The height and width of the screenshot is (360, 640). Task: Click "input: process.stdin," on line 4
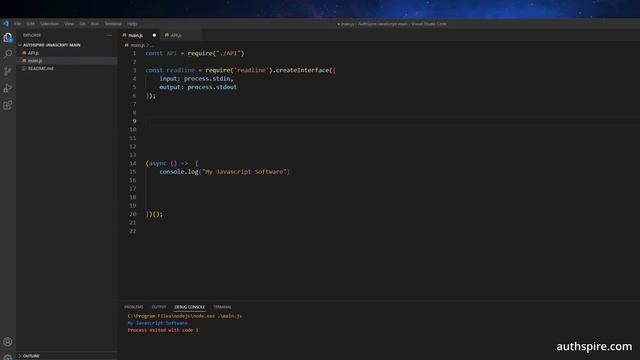click(x=196, y=78)
